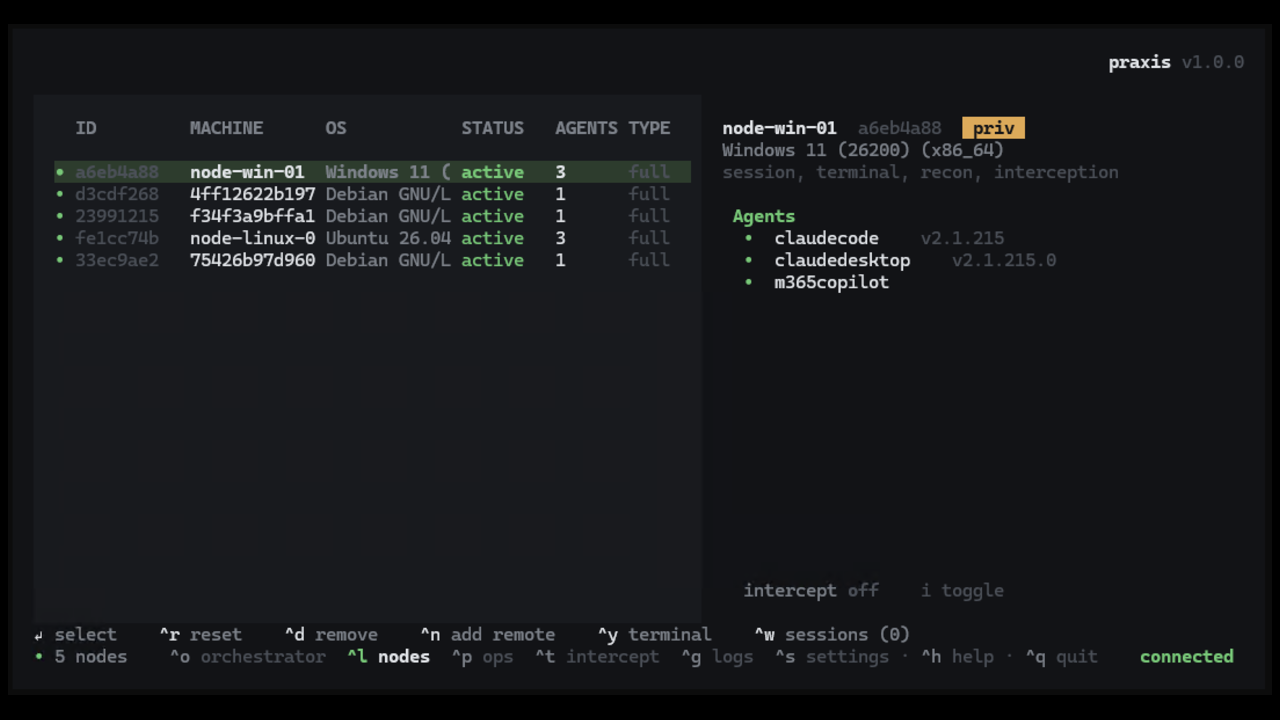Viewport: 1280px width, 720px height.
Task: Click machine name node-win-01 in the table
Action: [247, 172]
